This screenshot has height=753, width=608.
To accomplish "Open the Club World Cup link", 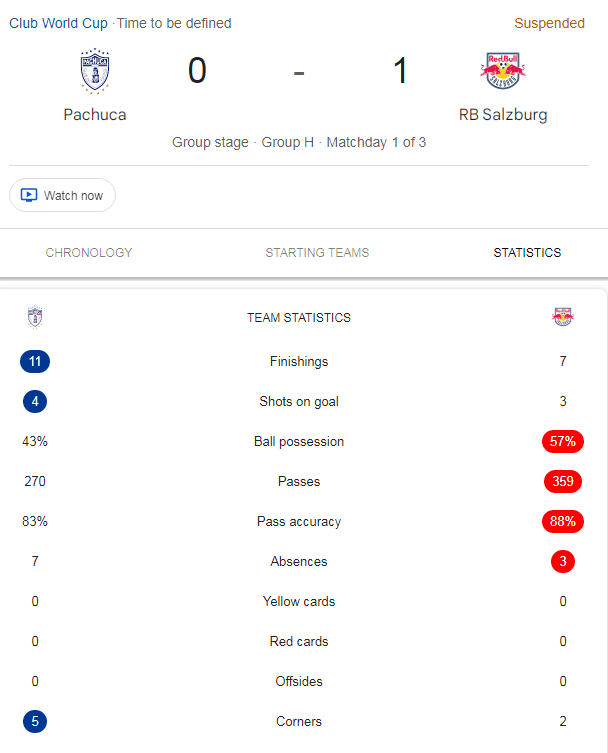I will (58, 23).
